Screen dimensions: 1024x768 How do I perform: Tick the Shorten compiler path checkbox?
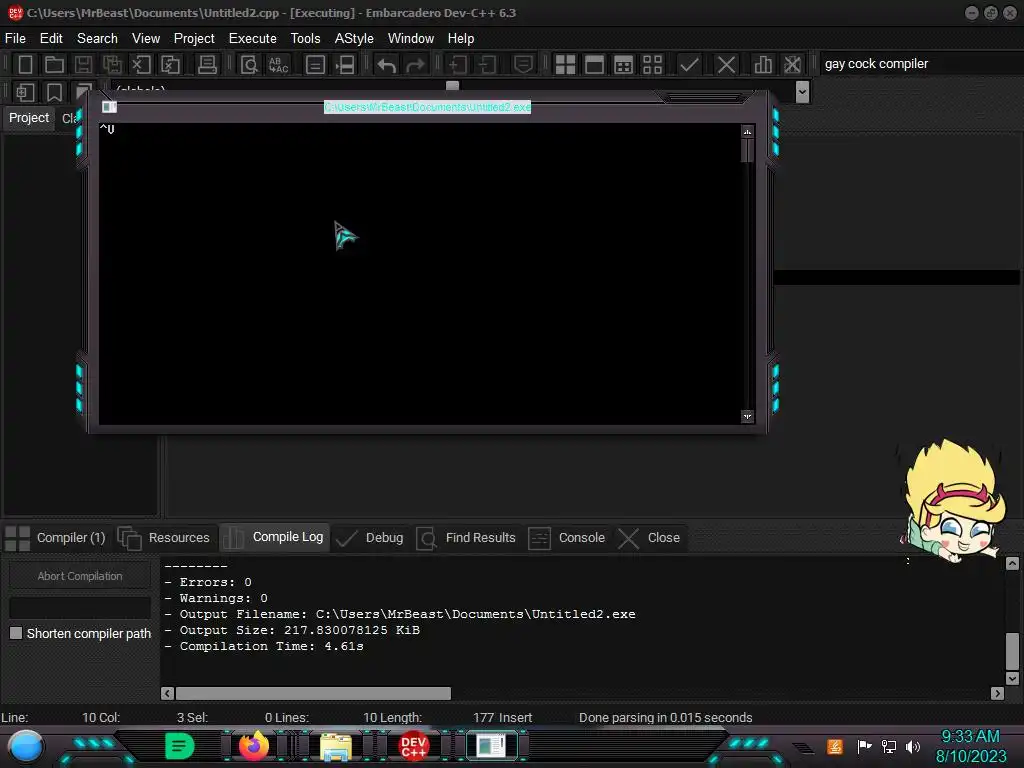(16, 633)
